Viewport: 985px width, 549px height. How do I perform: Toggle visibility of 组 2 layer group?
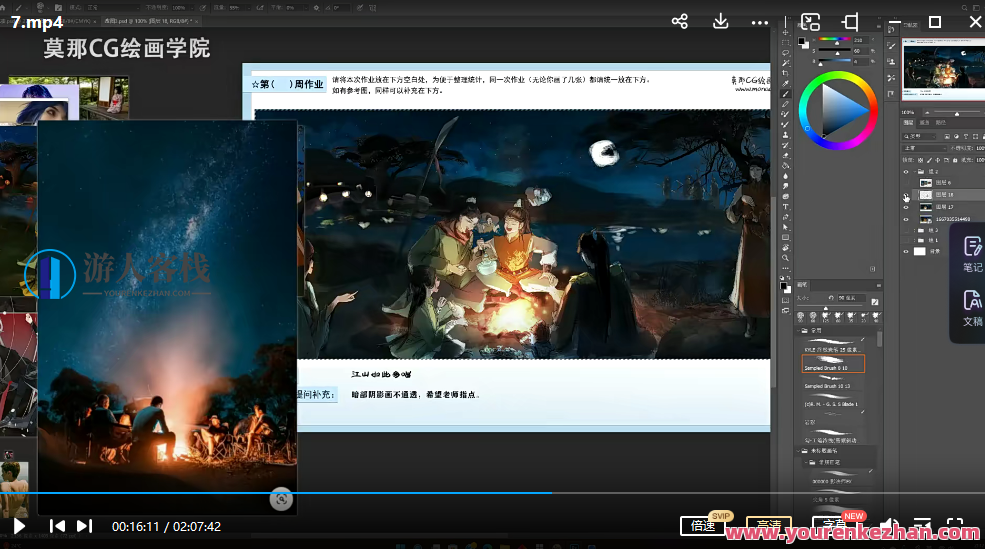[x=906, y=171]
